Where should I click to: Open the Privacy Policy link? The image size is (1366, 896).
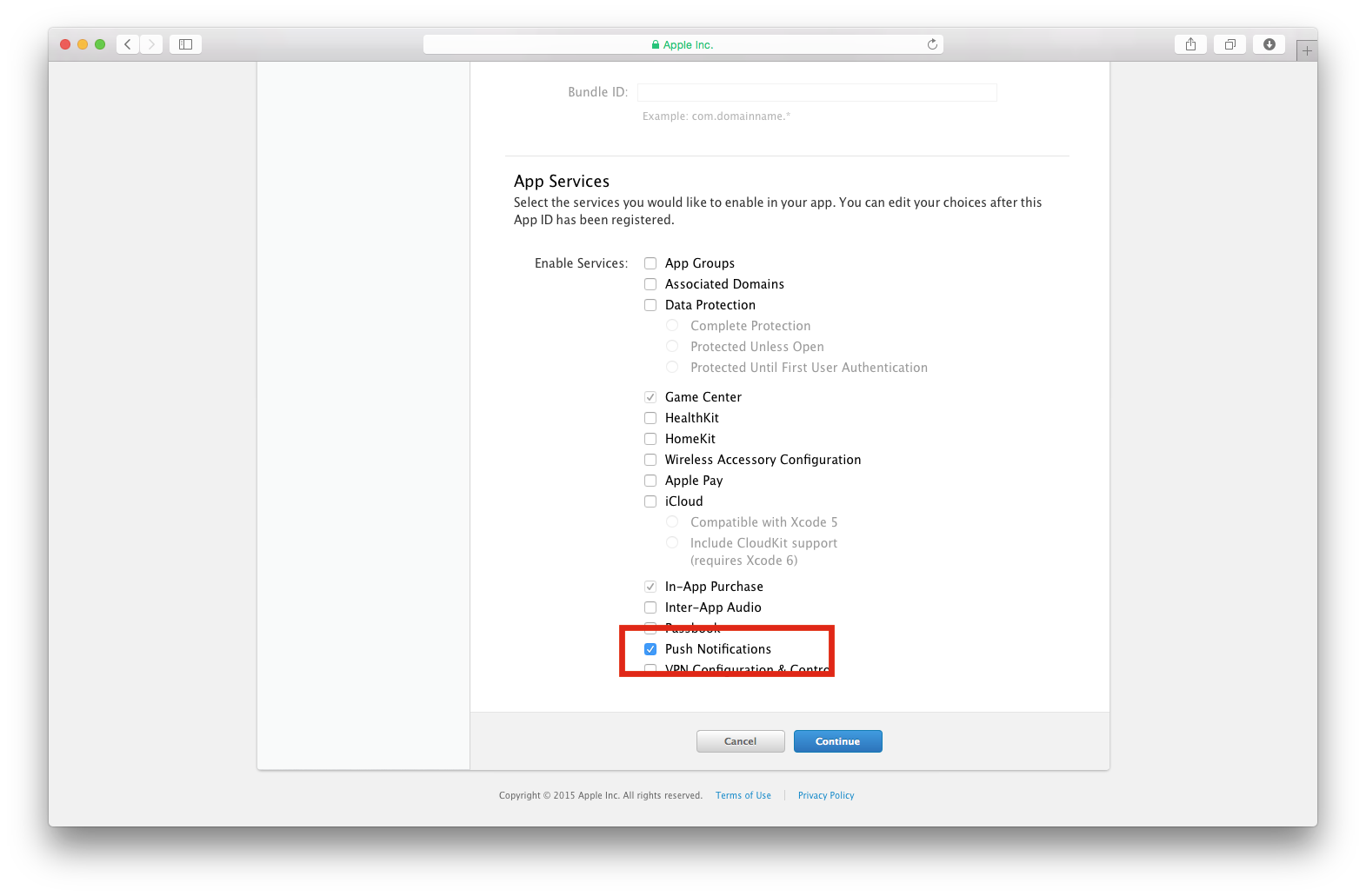click(x=826, y=795)
